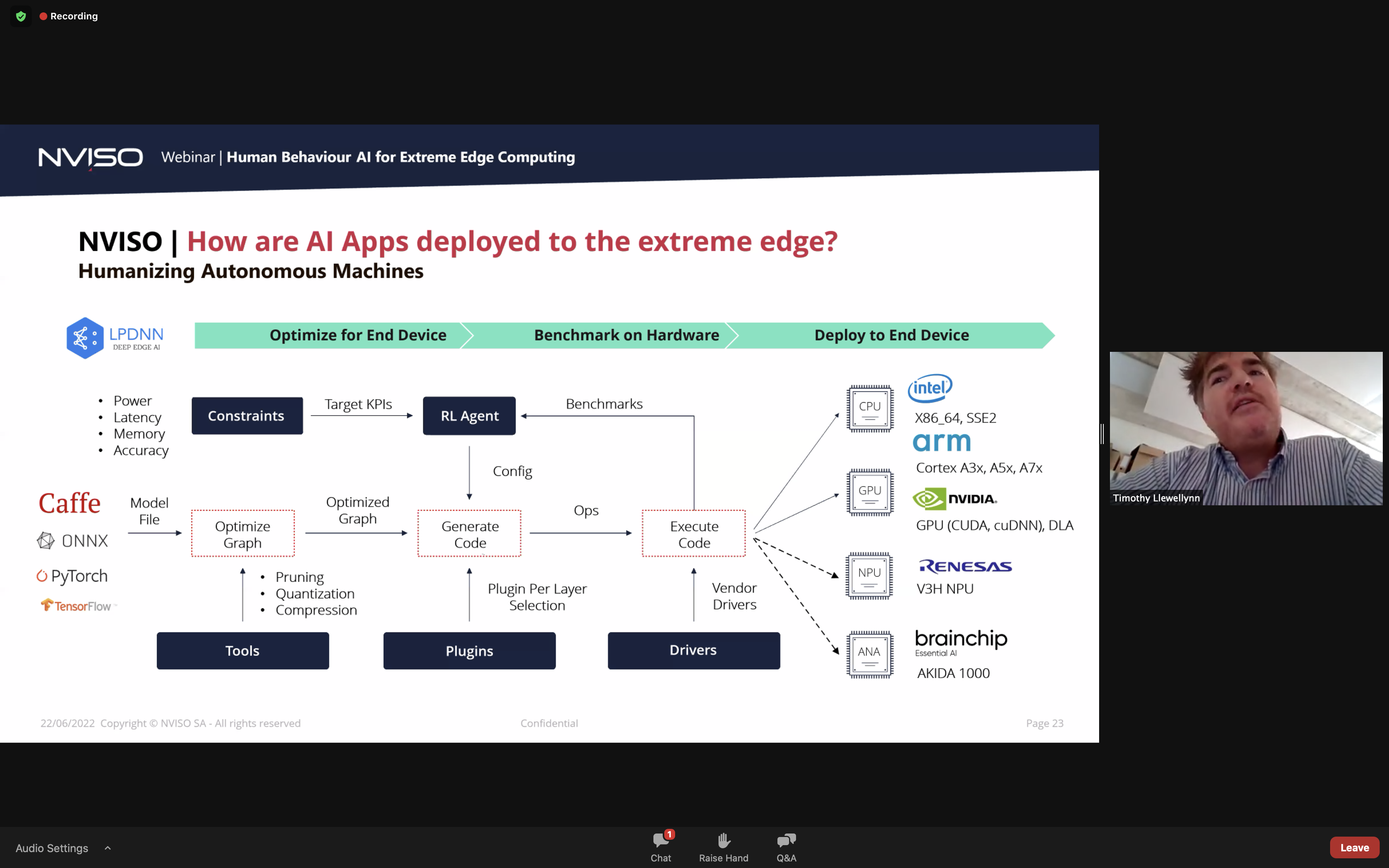
Task: Click the 'Ops' label
Action: coord(586,510)
